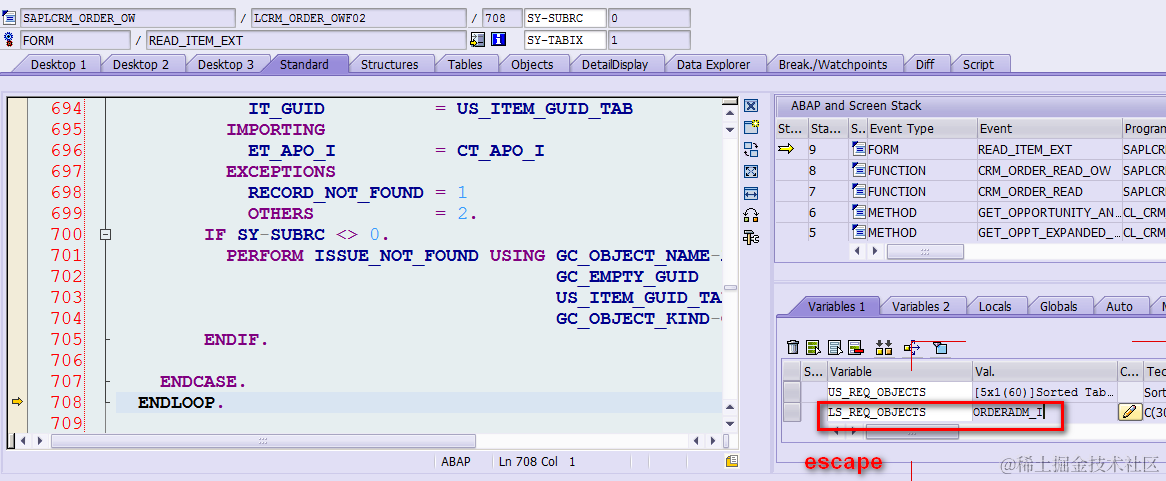This screenshot has height=481, width=1166.
Task: Click the READ_ITEM_EXT event name field
Action: [x=306, y=40]
